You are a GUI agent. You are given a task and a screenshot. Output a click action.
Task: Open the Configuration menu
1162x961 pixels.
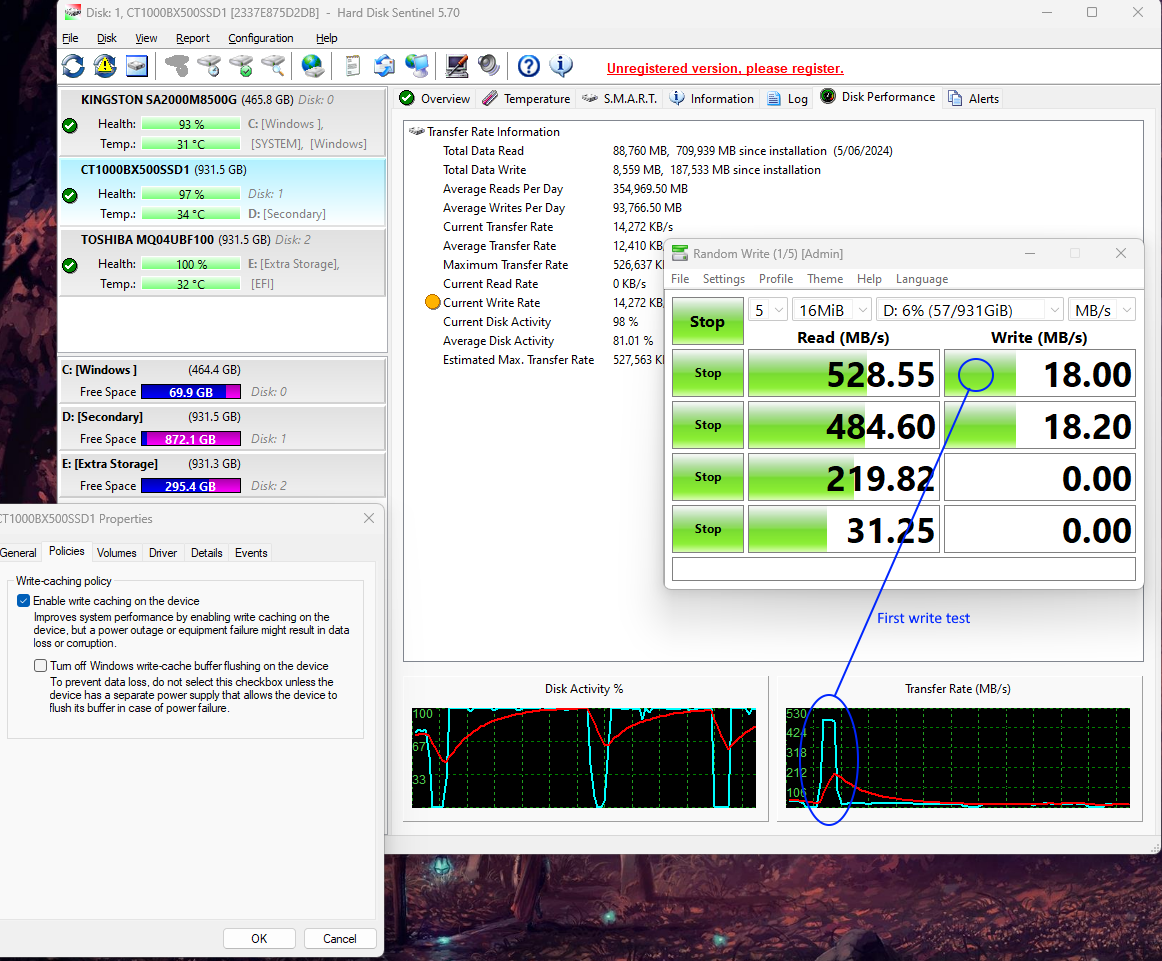261,39
